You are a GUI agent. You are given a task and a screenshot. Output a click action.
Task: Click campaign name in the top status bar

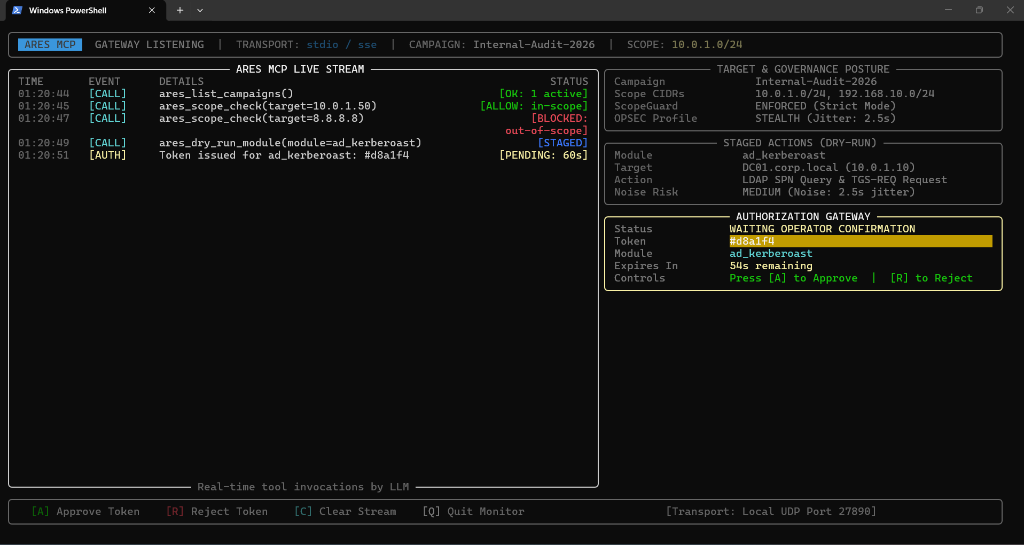pos(534,45)
